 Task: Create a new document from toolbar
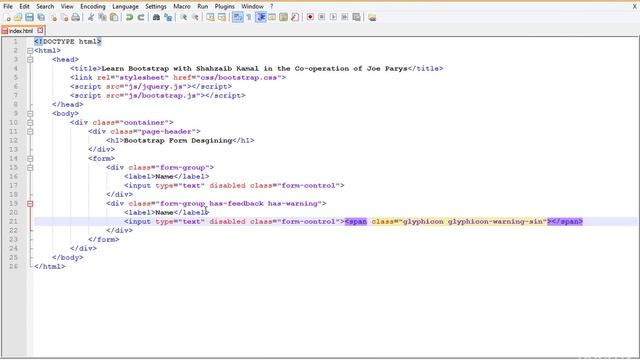point(7,17)
